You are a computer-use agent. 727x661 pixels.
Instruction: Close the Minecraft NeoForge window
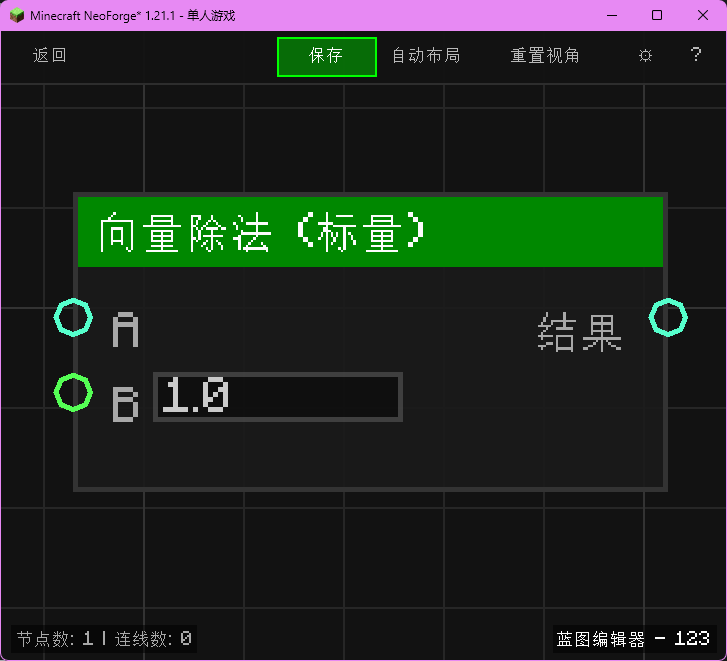[702, 15]
